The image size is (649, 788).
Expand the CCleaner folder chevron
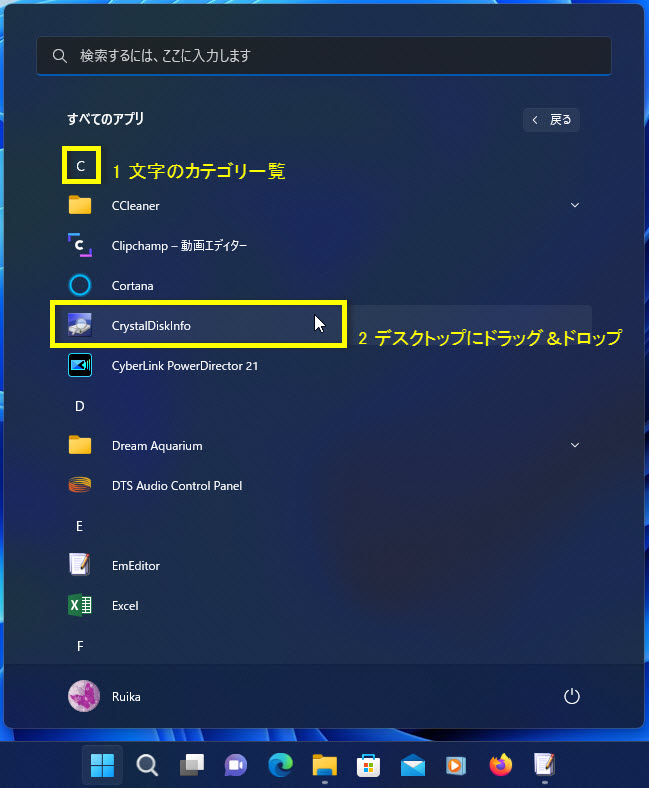tap(575, 205)
